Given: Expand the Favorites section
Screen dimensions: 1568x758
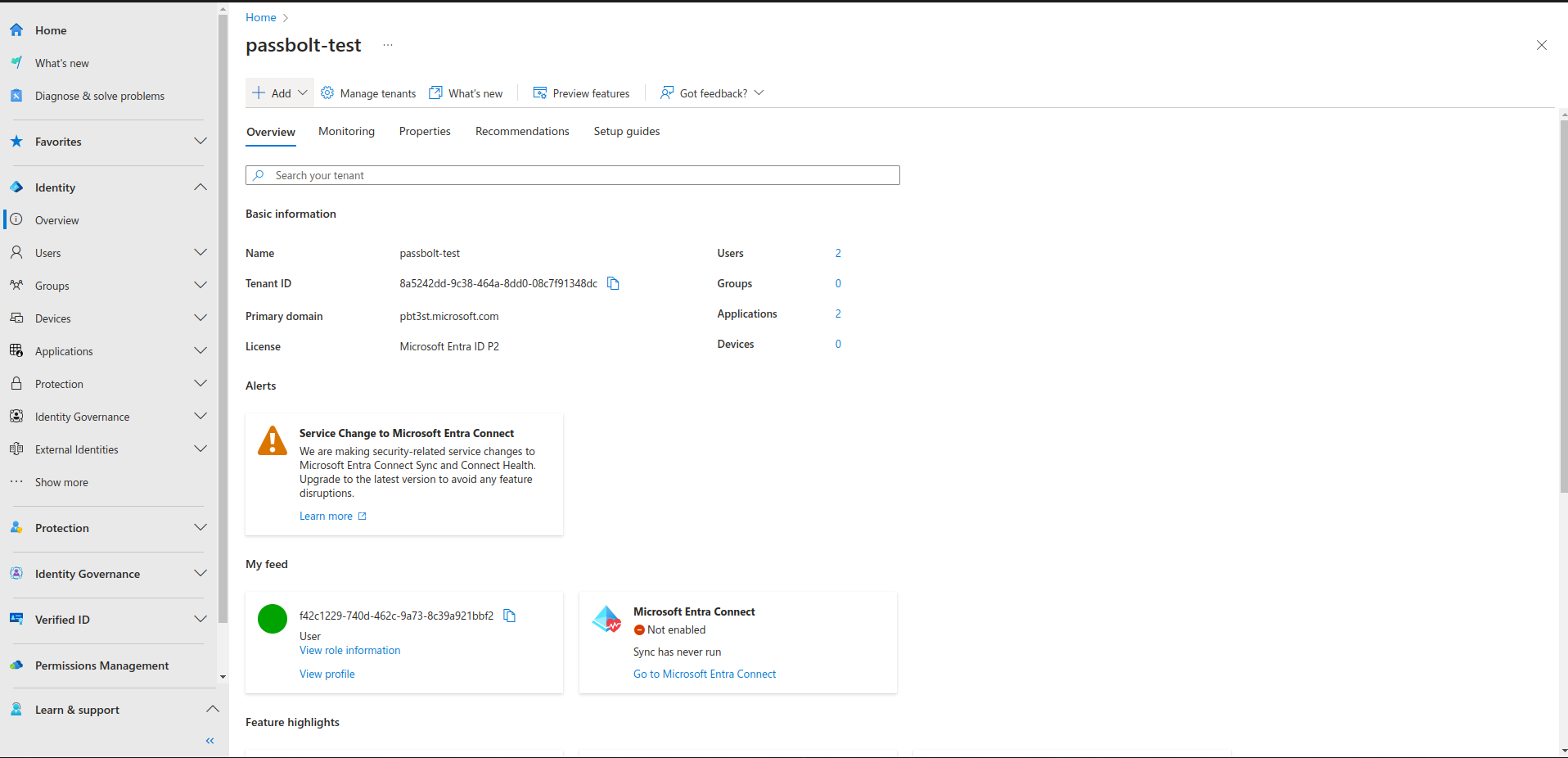Looking at the screenshot, I should (201, 142).
